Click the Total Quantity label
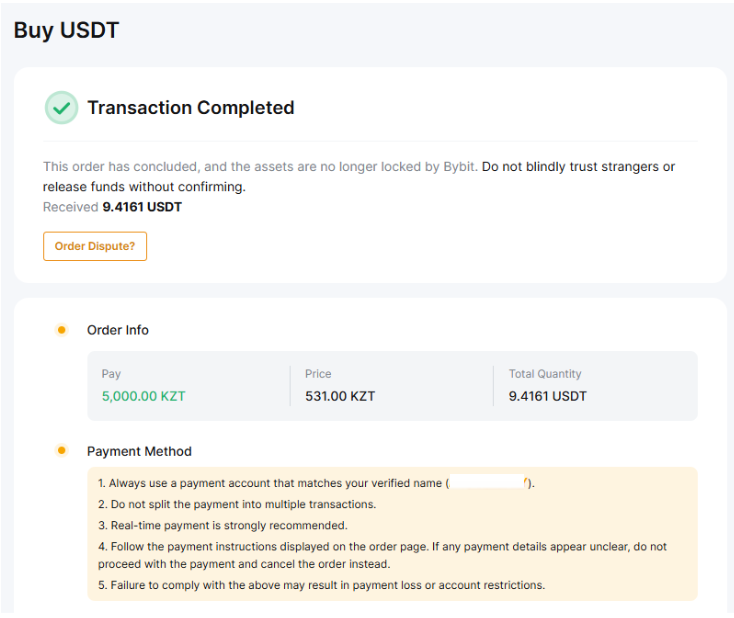734x618 pixels. pyautogui.click(x=545, y=374)
